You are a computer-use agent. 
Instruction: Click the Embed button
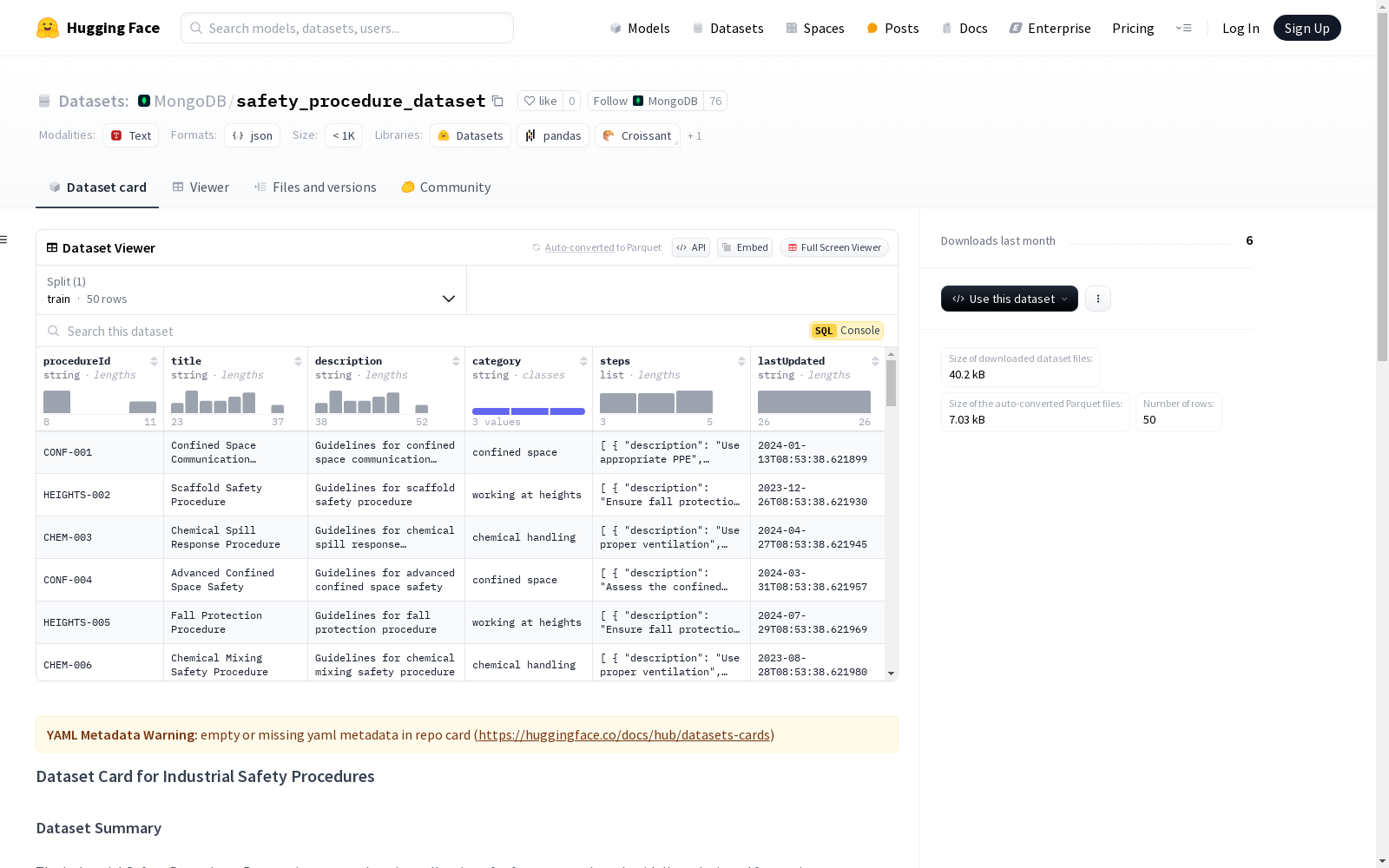[x=745, y=247]
